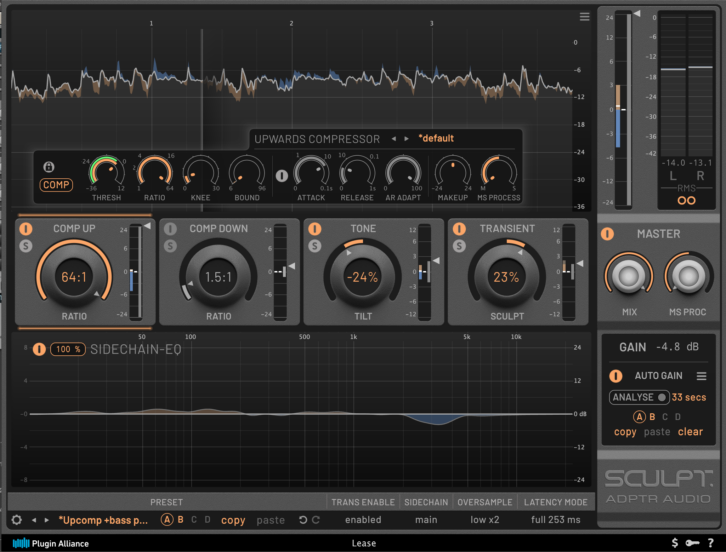This screenshot has width=726, height=552.
Task: Toggle AUTO GAIN power button
Action: (x=615, y=376)
